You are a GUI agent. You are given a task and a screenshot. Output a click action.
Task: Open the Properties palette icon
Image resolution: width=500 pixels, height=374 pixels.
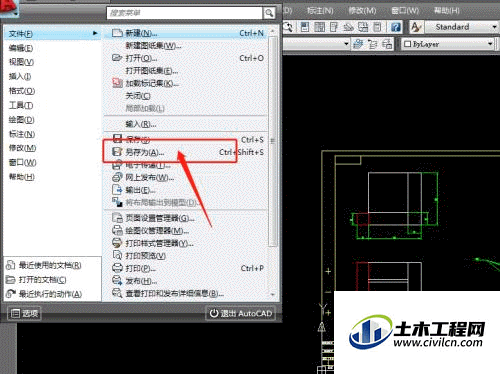(x=305, y=27)
